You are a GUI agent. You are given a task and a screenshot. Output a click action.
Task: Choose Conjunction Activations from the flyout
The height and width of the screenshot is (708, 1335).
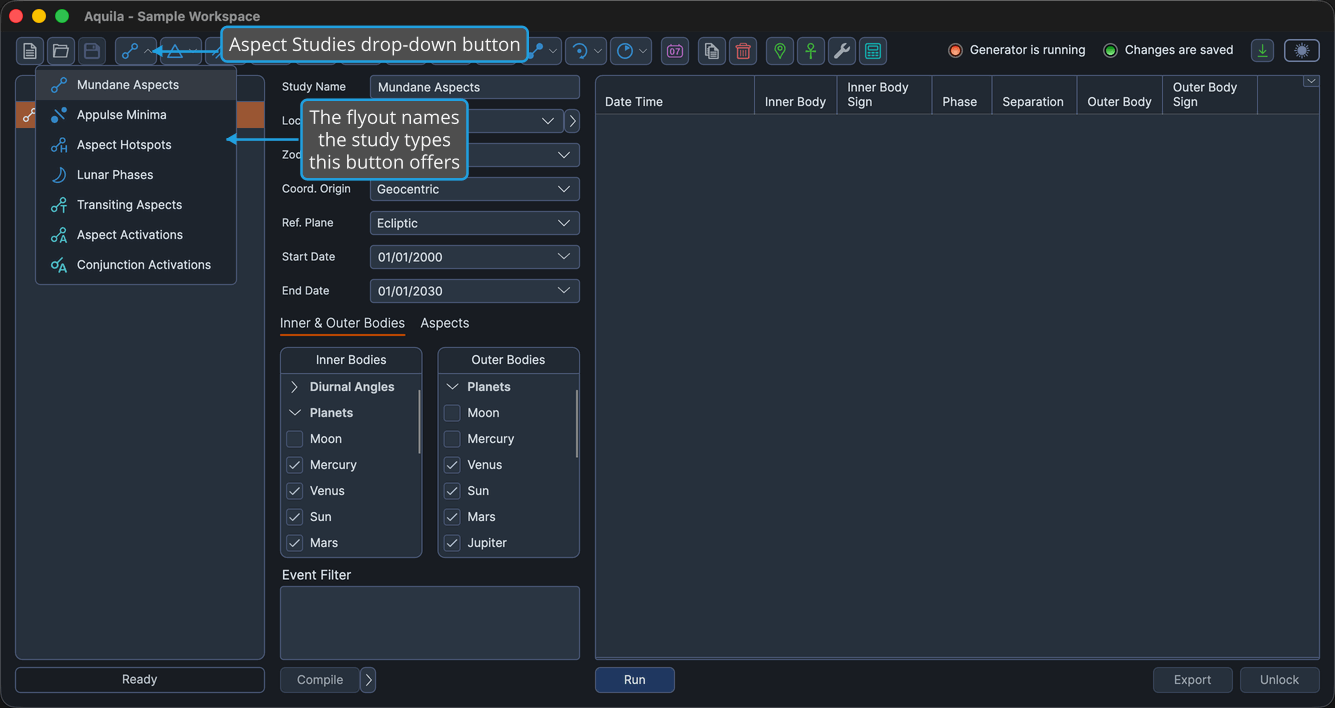pos(136,265)
